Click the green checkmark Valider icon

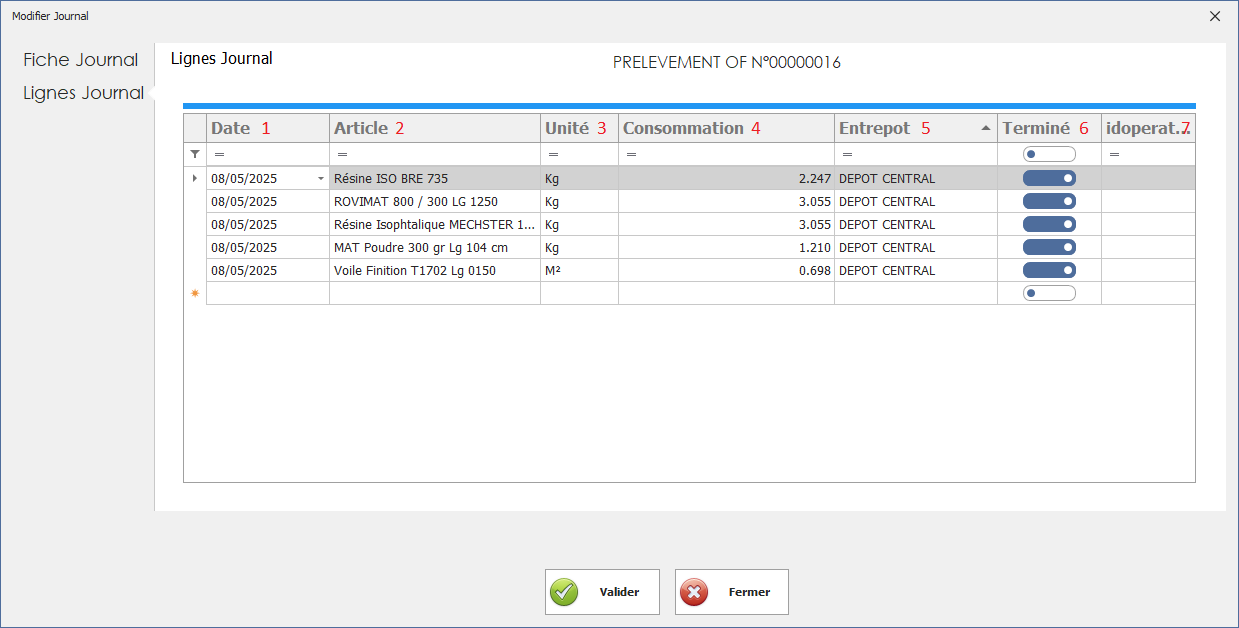(564, 592)
